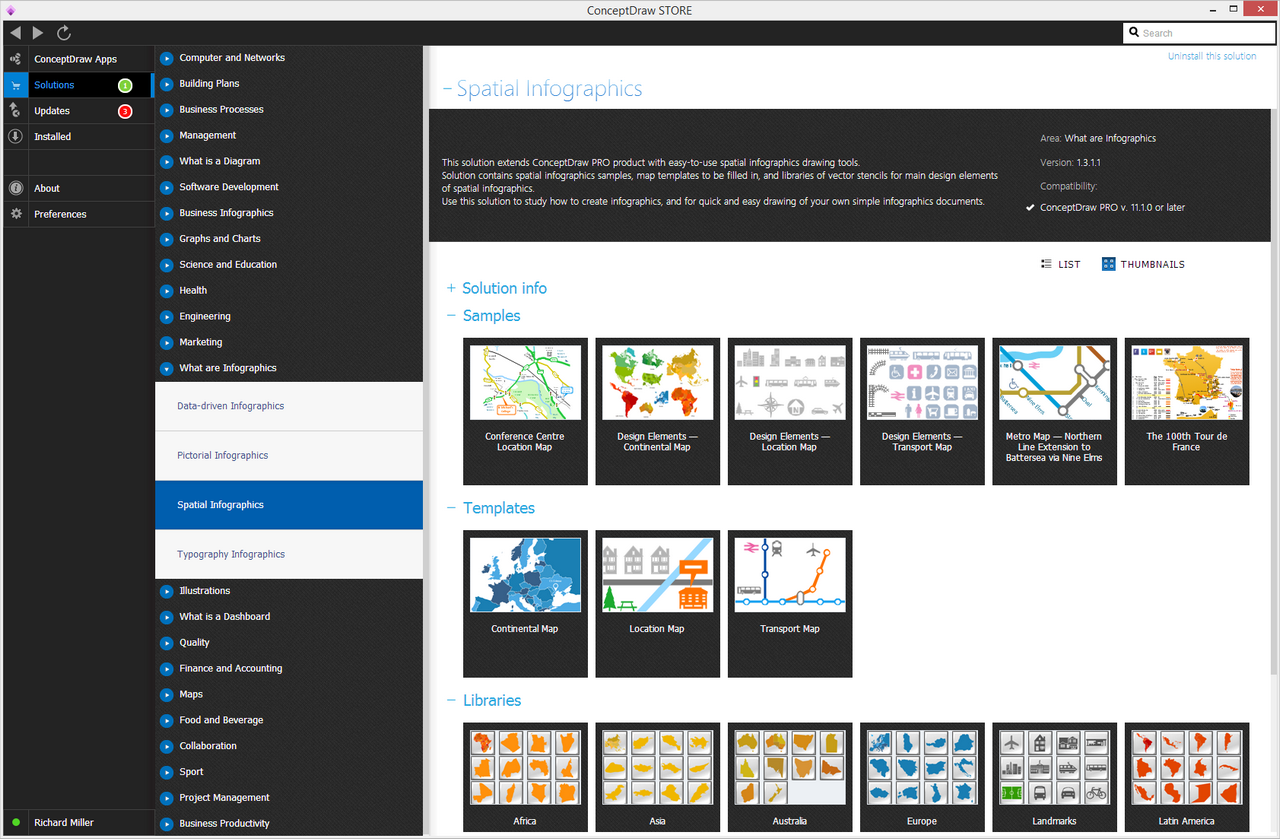This screenshot has height=839, width=1280.
Task: Switch to LIST view
Action: coord(1061,264)
